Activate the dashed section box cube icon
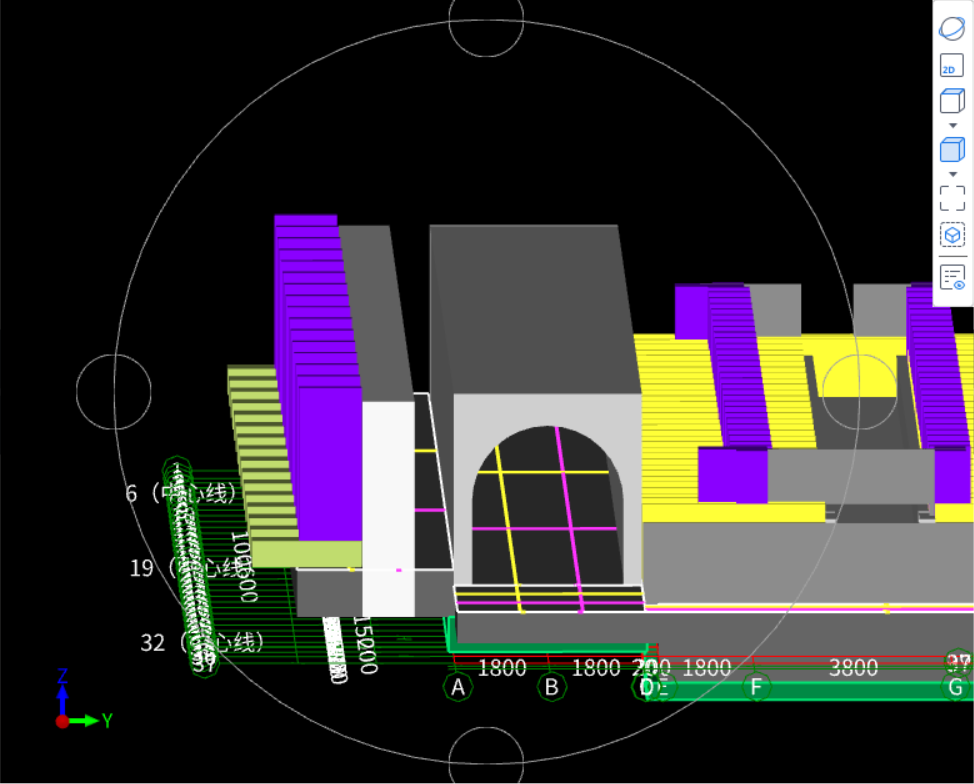Viewport: 974px width, 784px height. pos(952,235)
